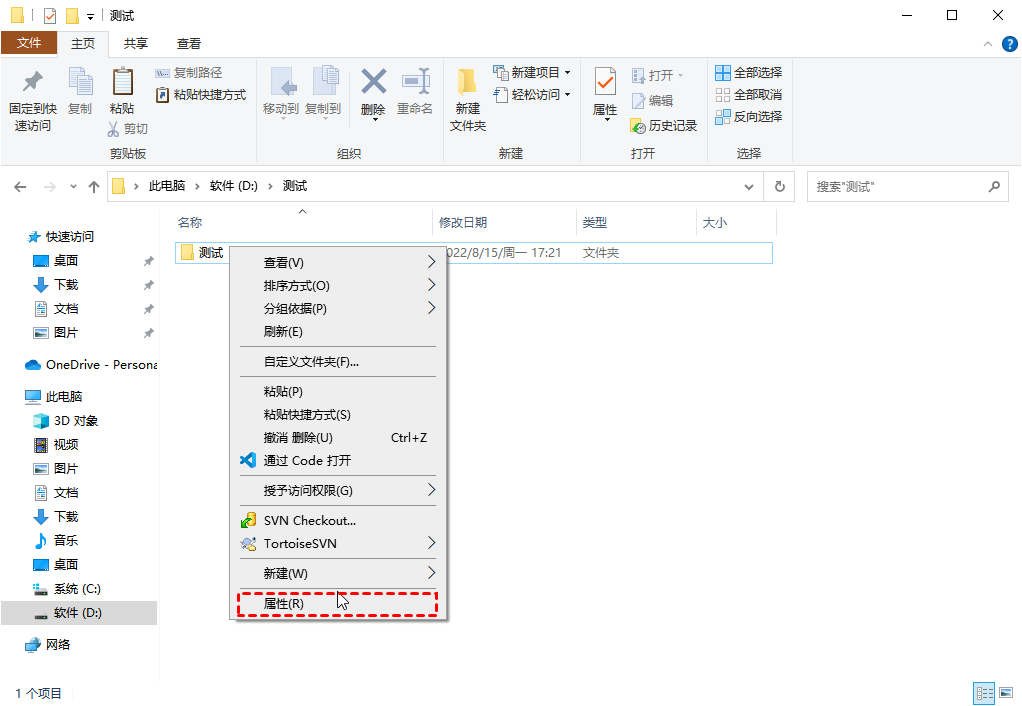
Task: Open the 文件 menu
Action: 30,43
